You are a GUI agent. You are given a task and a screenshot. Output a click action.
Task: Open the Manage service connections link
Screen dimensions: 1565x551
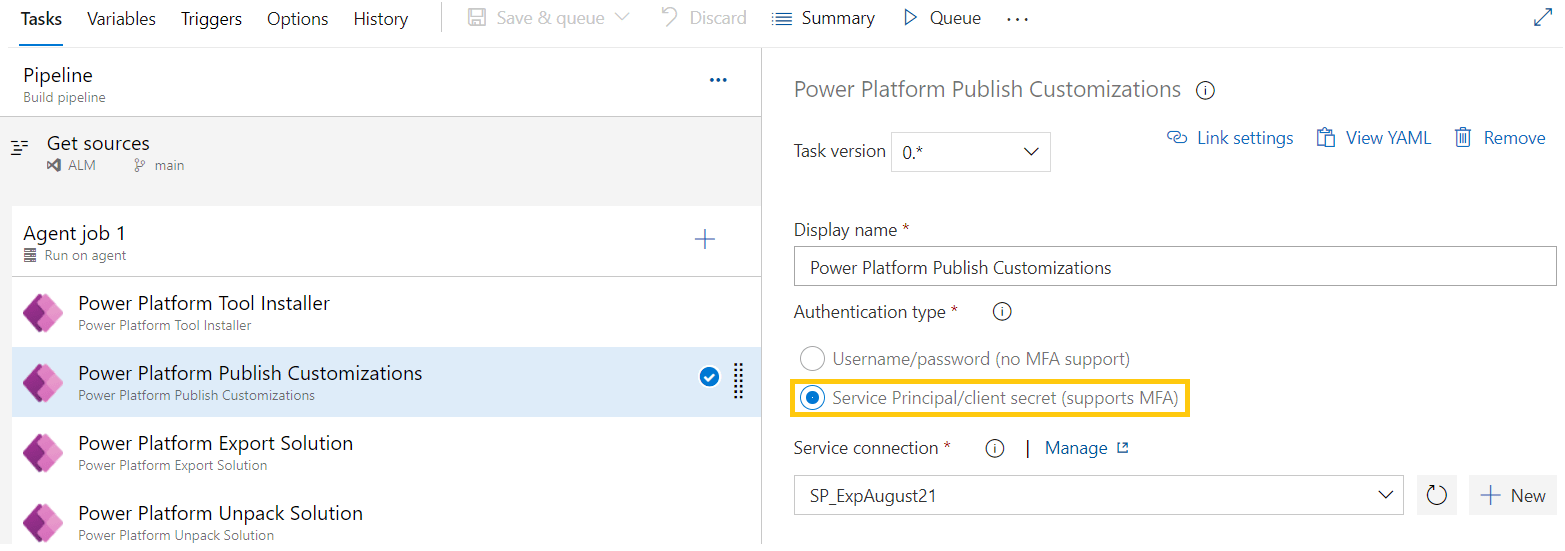(1086, 448)
